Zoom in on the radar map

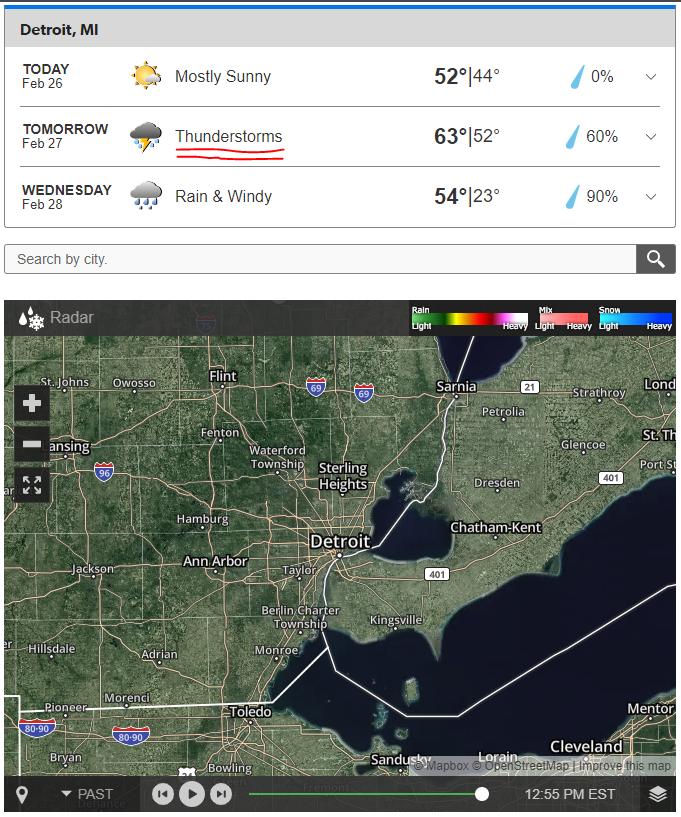32,403
